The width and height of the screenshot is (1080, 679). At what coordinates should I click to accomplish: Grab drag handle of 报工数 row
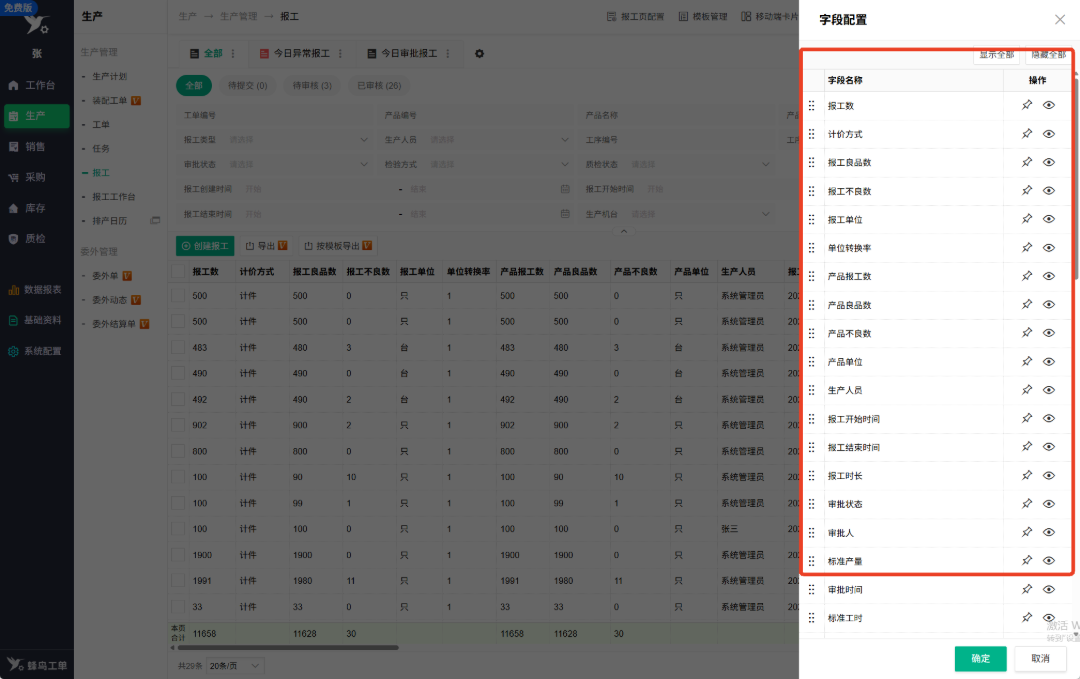(811, 105)
